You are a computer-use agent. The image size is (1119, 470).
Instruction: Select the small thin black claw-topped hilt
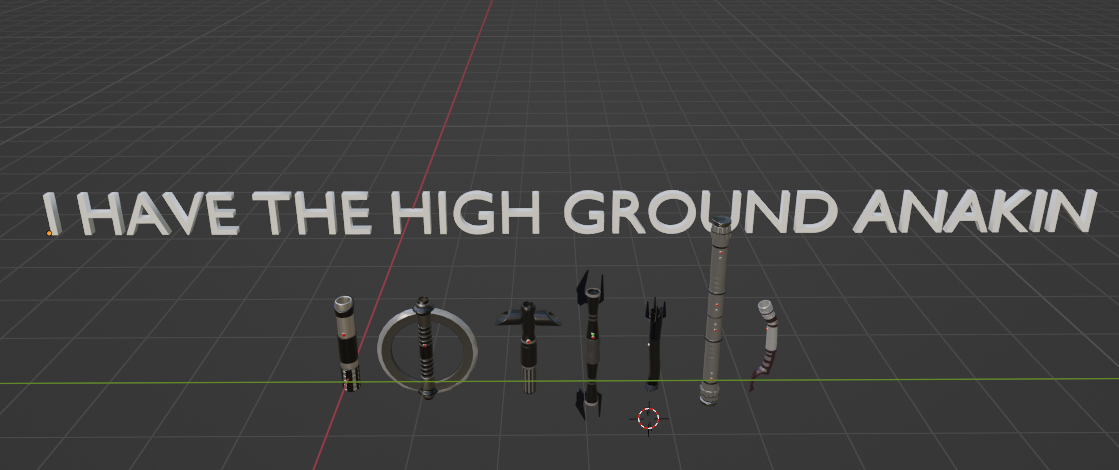654,344
